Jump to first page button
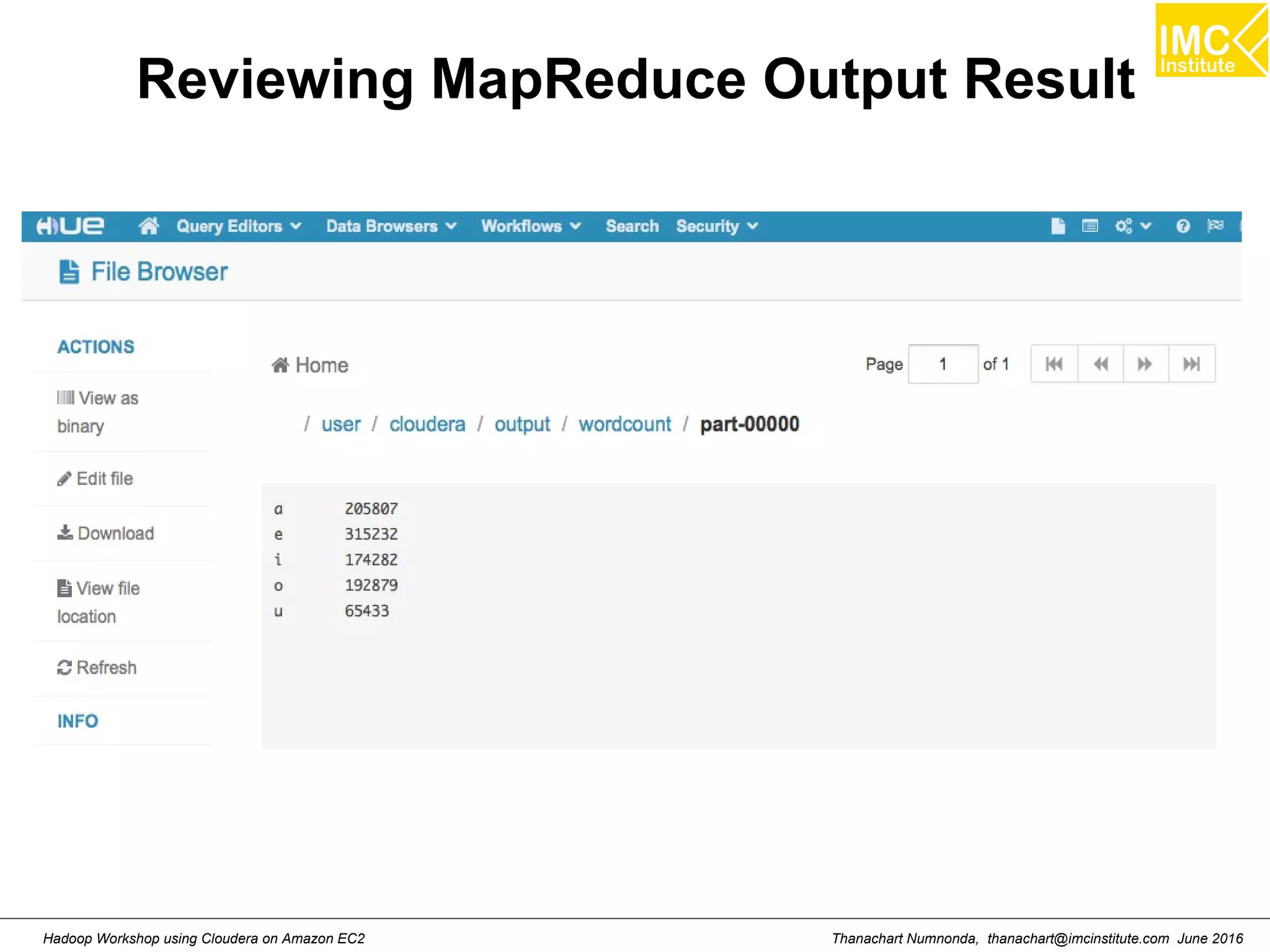The image size is (1270, 952). pos(1054,364)
